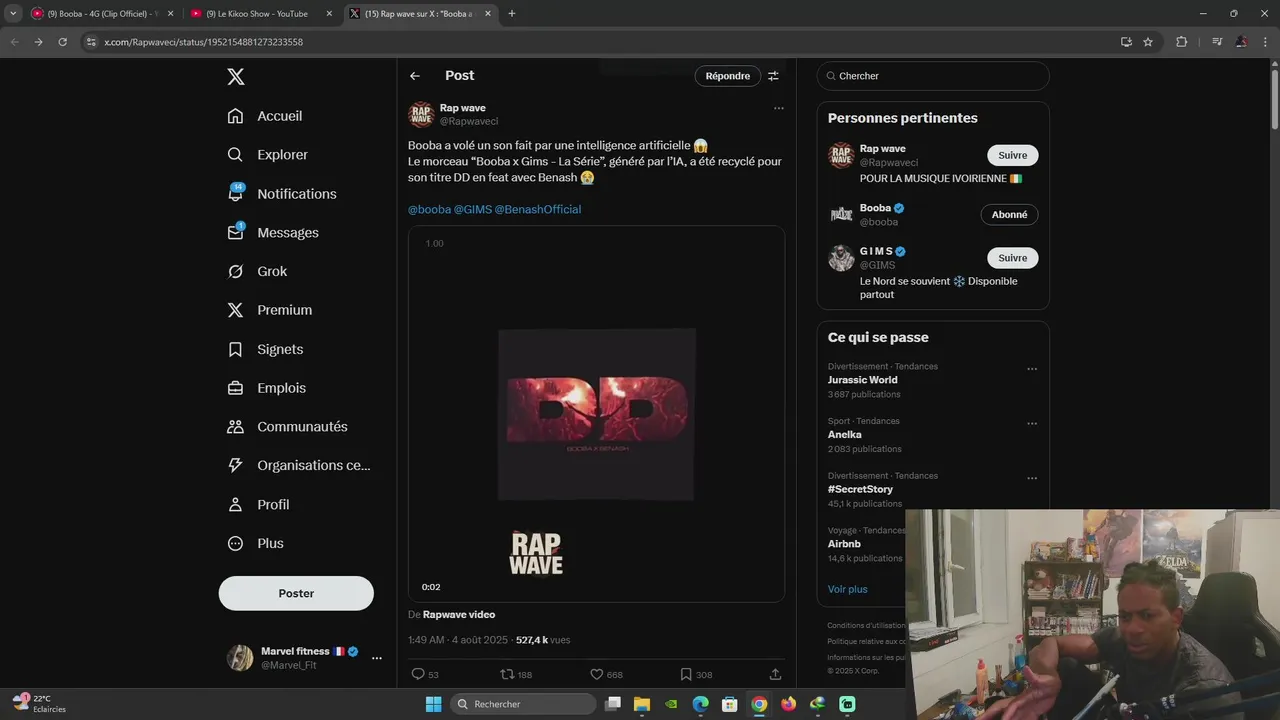Screen dimensions: 1280x720
Task: Play the DD video in the post
Action: pos(596,414)
